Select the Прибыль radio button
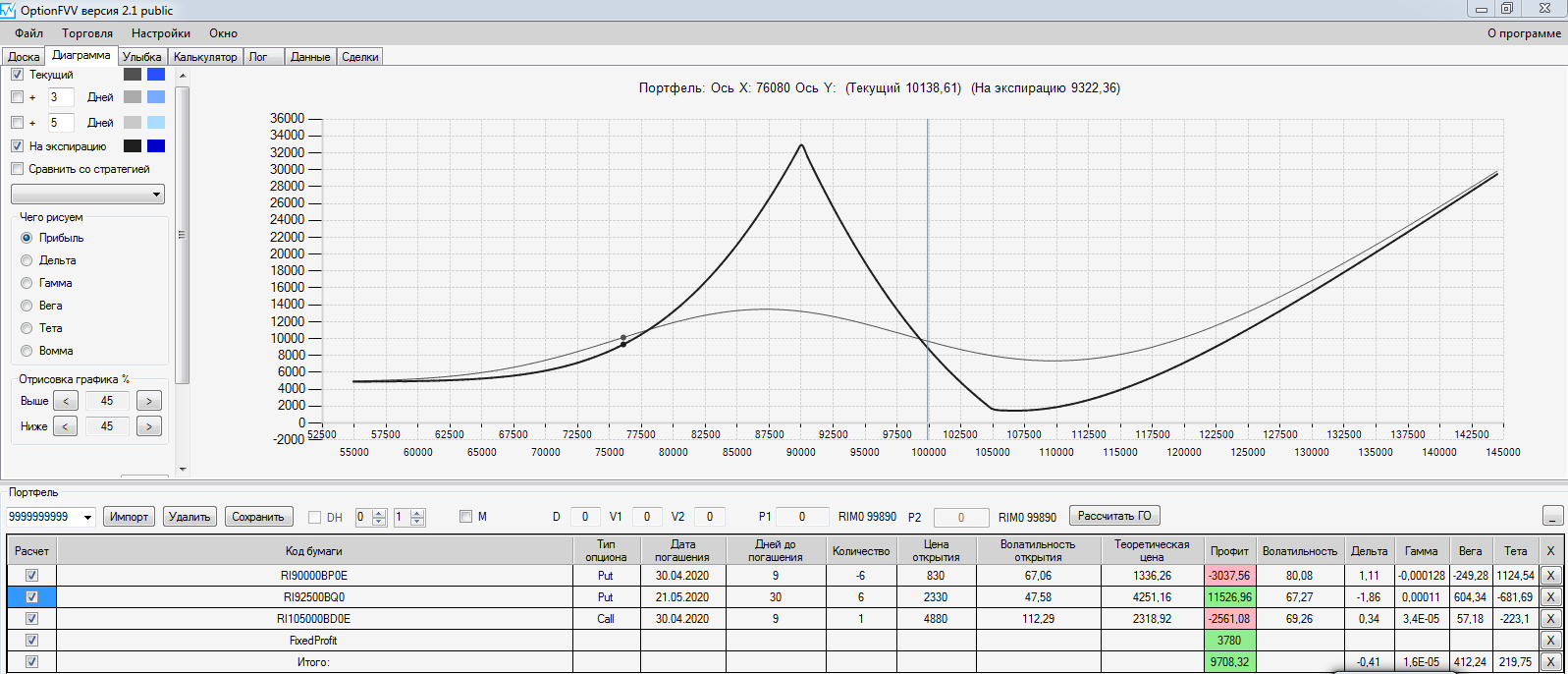 tap(27, 238)
